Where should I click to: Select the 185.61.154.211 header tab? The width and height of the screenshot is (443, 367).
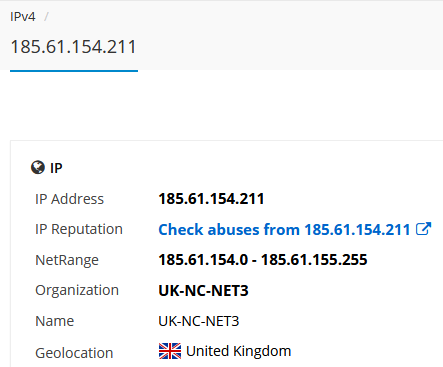coord(74,46)
